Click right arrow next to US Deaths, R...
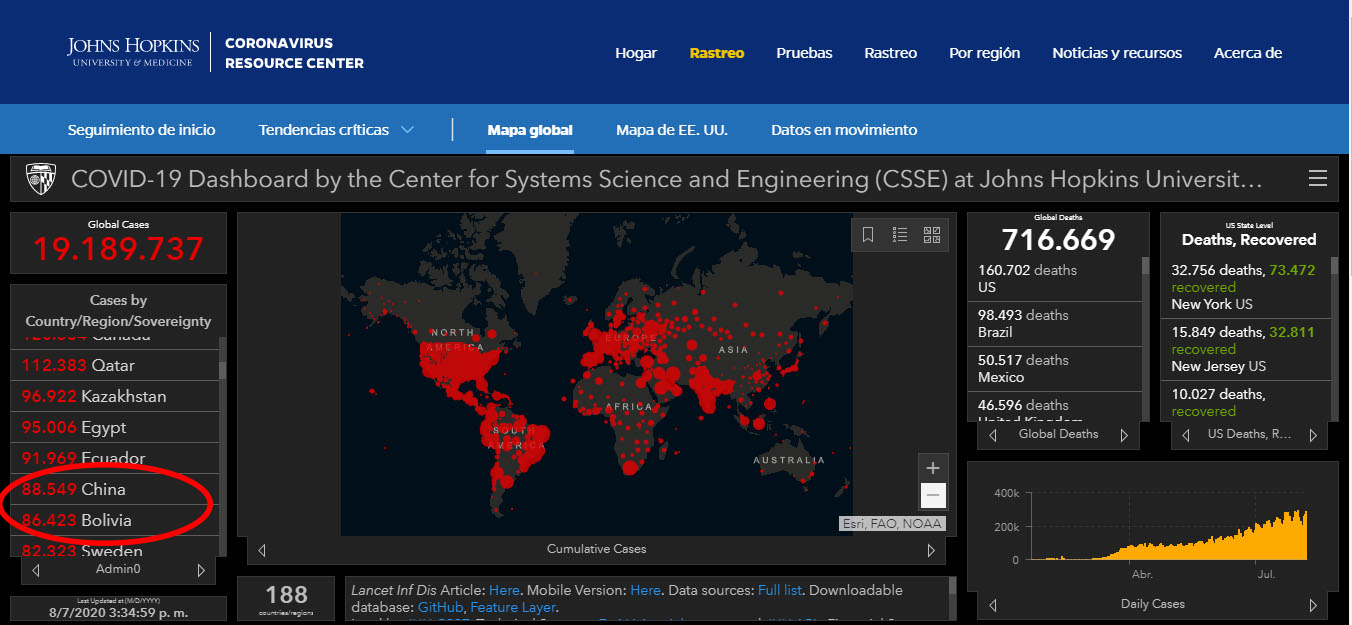 pos(1312,435)
